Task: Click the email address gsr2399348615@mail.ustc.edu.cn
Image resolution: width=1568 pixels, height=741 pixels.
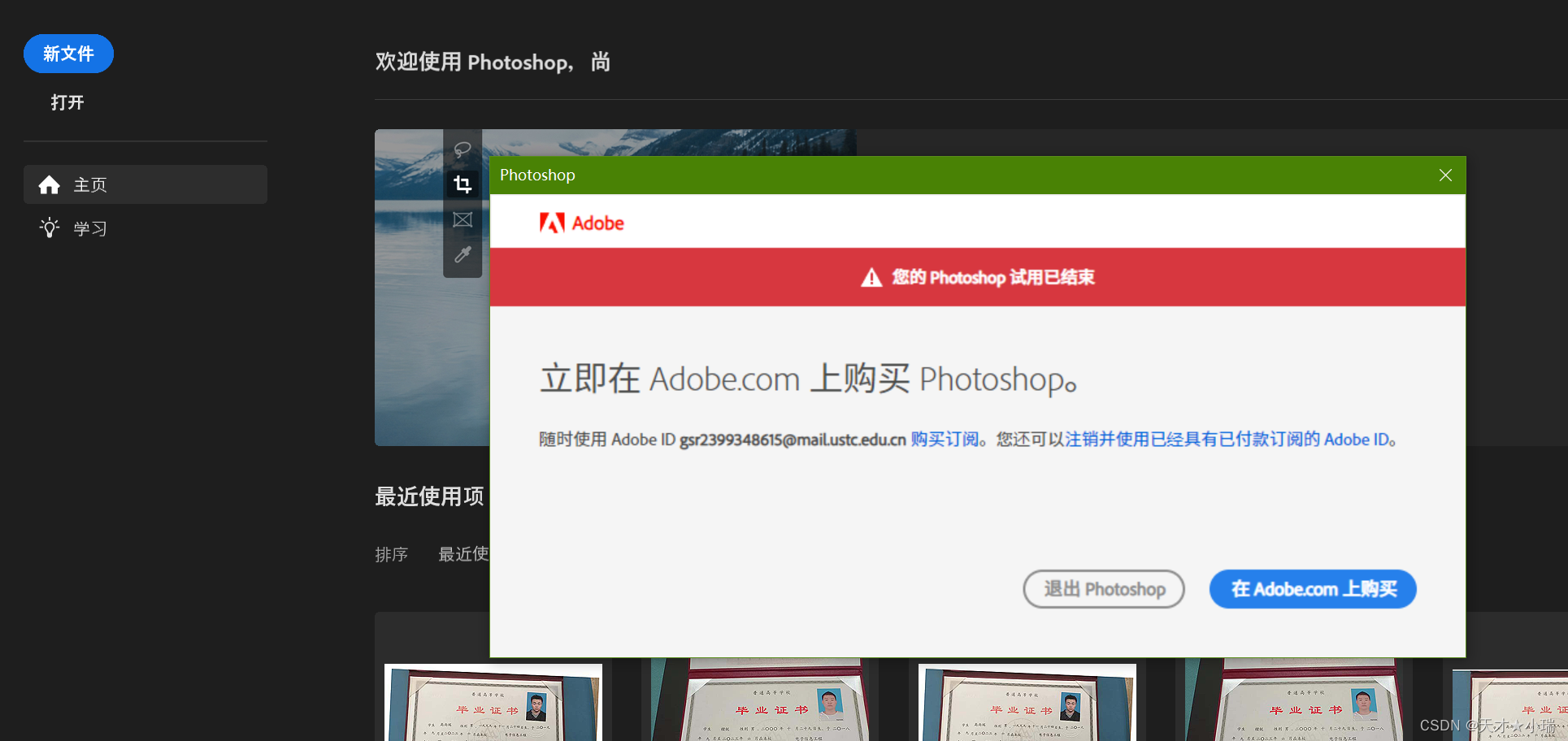Action: point(793,440)
